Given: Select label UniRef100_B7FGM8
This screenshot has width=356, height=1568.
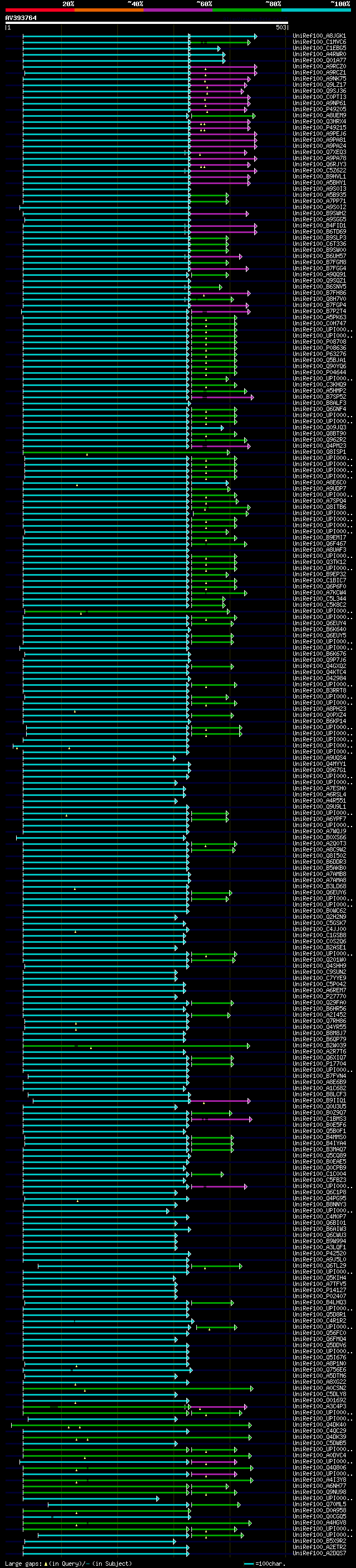Looking at the screenshot, I should 319,262.
